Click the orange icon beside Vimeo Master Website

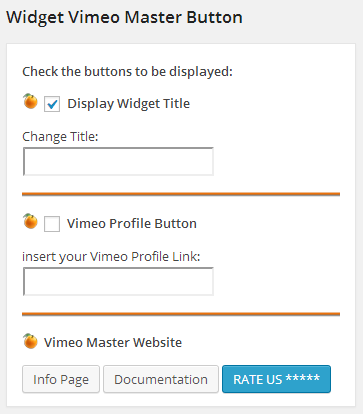30,341
